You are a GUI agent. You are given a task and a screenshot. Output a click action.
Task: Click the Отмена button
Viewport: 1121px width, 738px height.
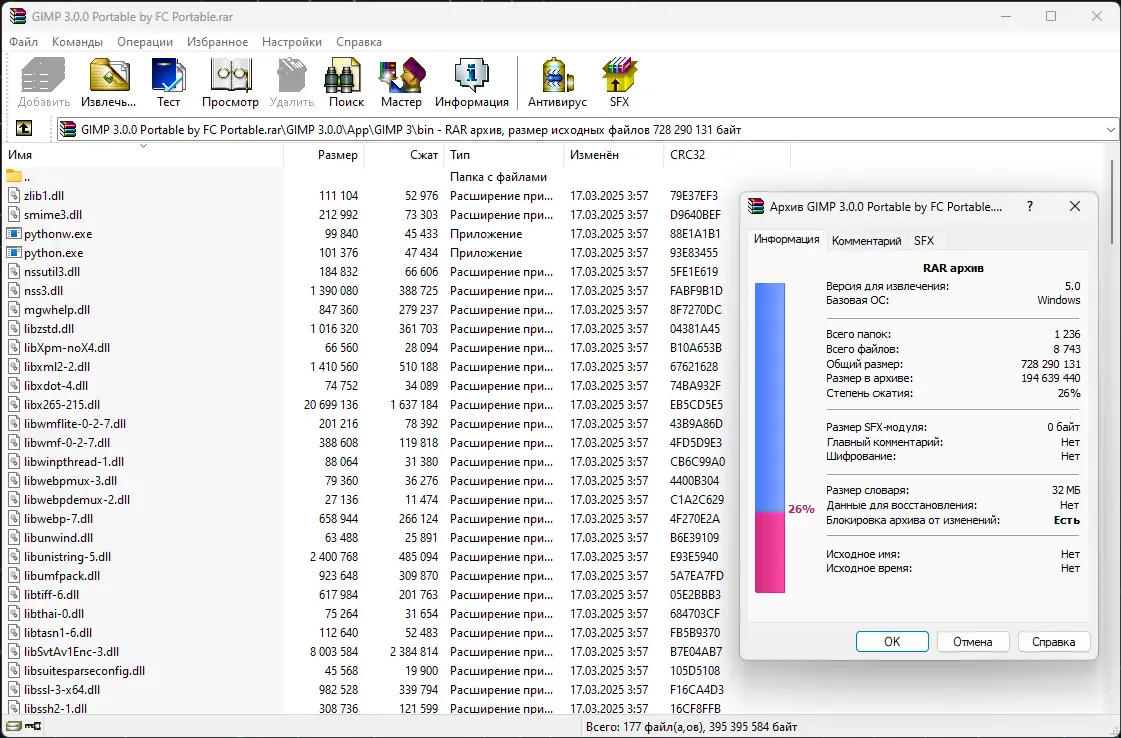coord(973,641)
